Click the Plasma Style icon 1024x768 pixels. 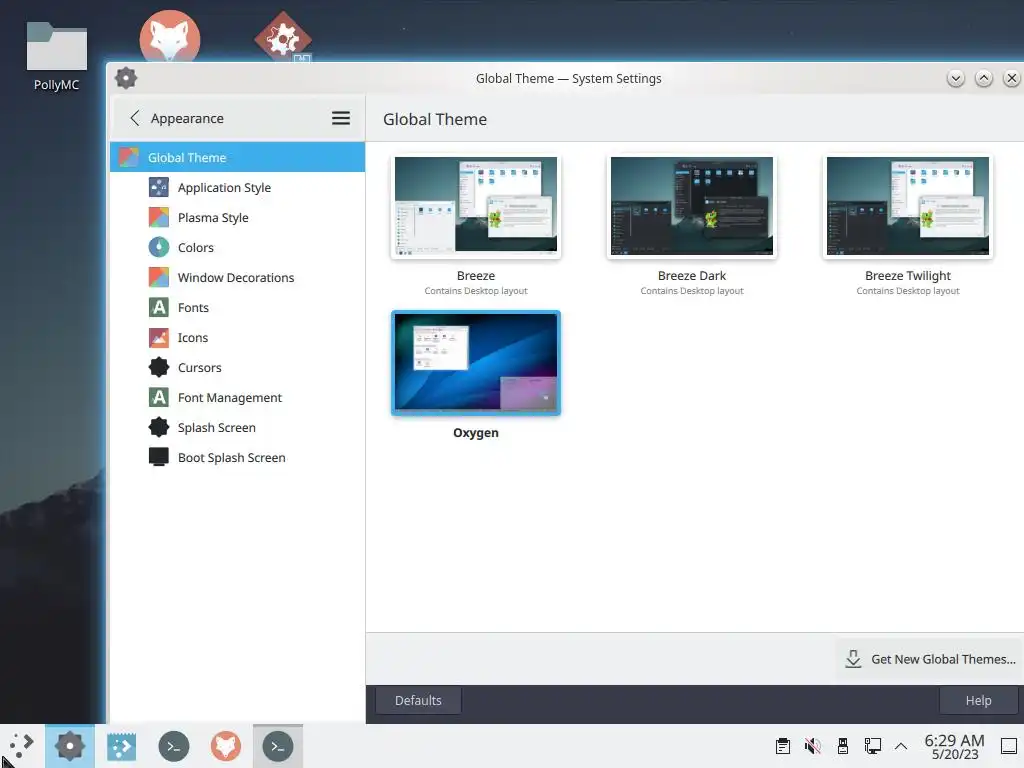[159, 217]
